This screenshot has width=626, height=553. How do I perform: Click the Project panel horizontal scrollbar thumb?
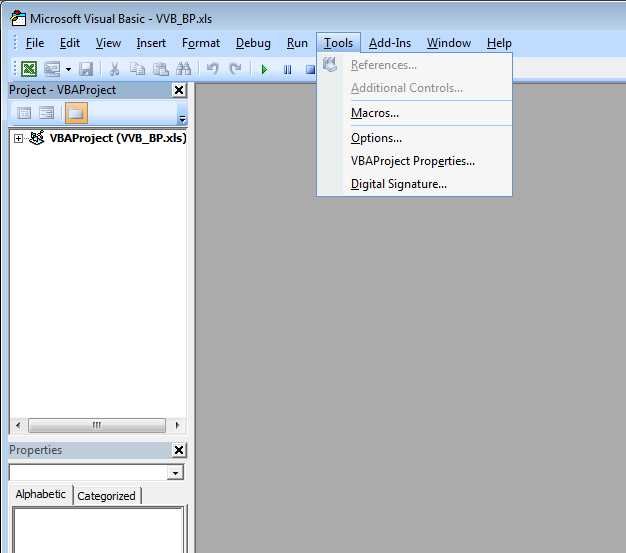tap(96, 425)
